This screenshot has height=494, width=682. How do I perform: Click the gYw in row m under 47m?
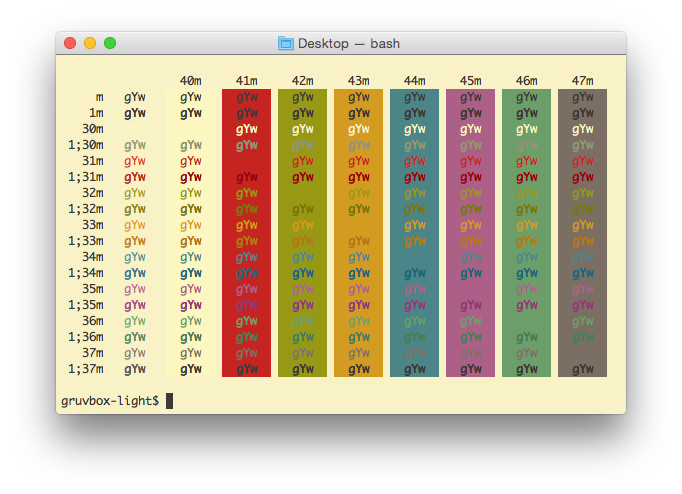tap(583, 97)
